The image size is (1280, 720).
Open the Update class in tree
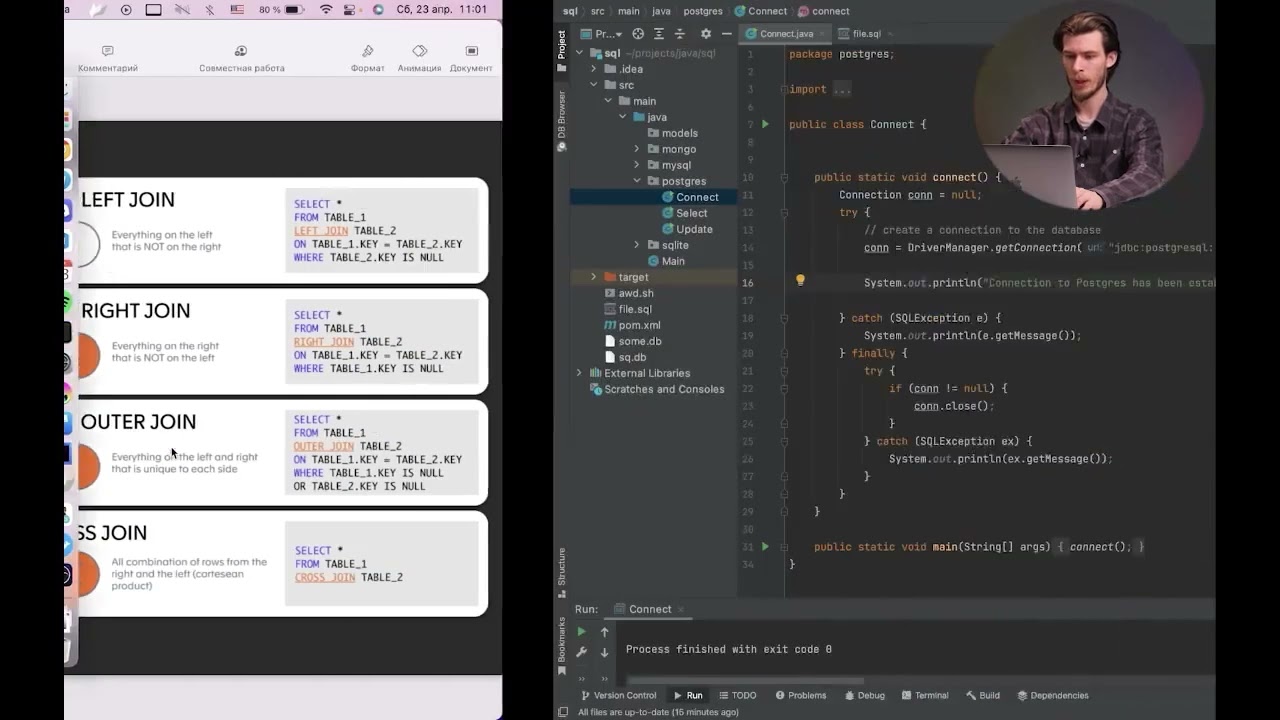coord(687,229)
